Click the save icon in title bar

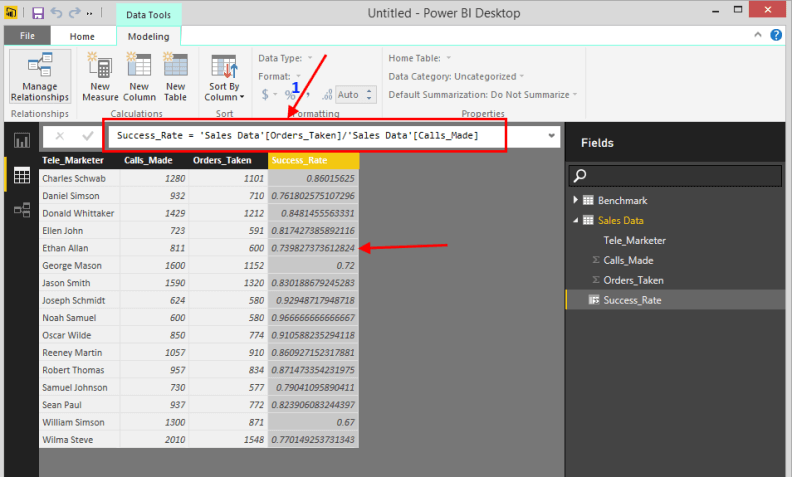(x=37, y=13)
